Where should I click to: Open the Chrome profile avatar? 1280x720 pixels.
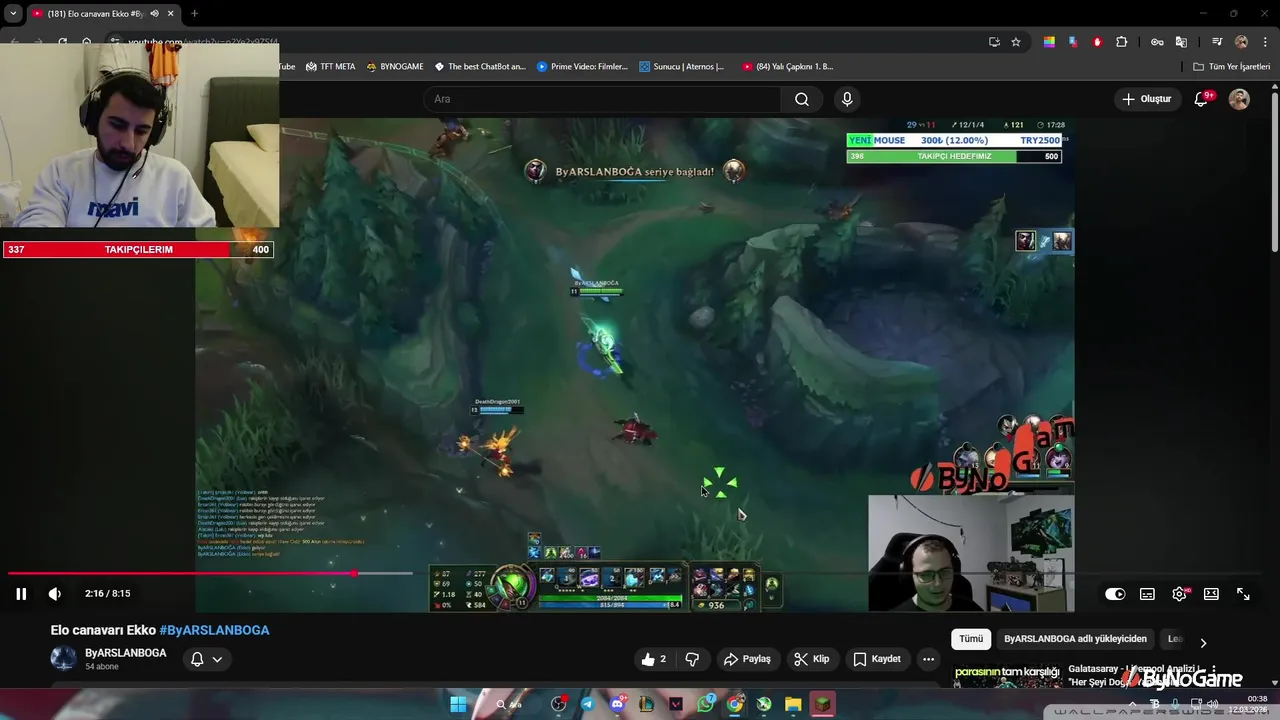coord(1241,42)
